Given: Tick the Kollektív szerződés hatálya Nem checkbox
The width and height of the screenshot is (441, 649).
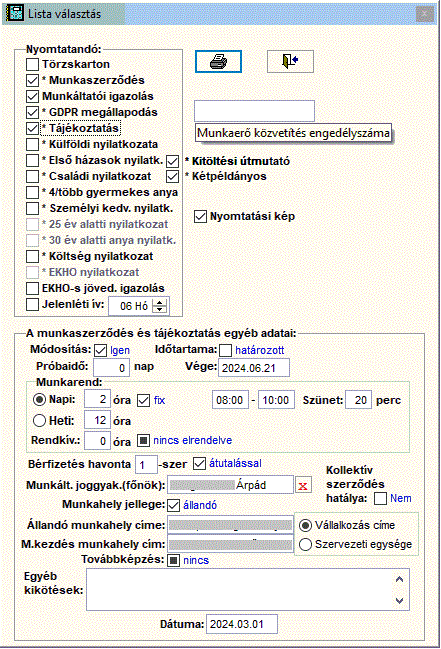Looking at the screenshot, I should (380, 498).
